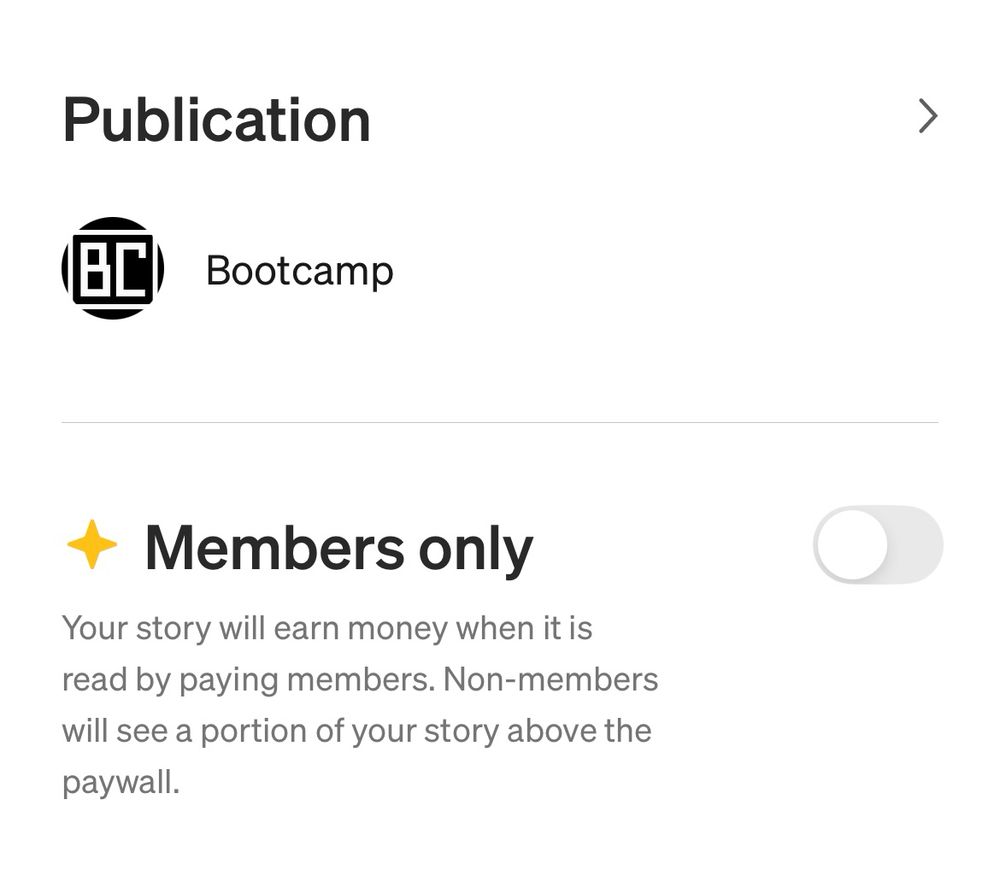Click the Bootcamp publication name
The height and width of the screenshot is (887, 1000).
[x=299, y=269]
